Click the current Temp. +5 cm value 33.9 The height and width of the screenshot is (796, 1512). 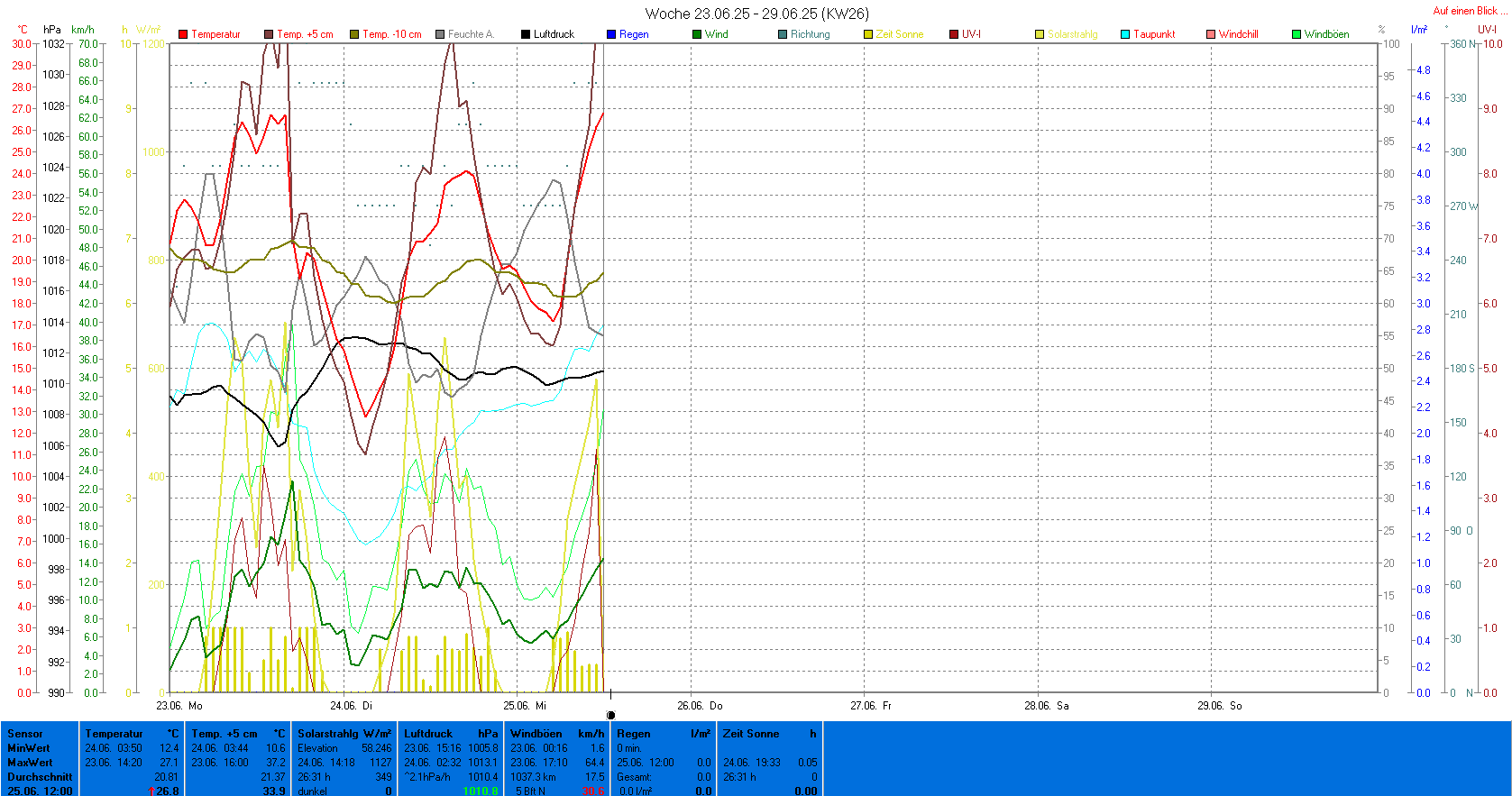tap(274, 791)
